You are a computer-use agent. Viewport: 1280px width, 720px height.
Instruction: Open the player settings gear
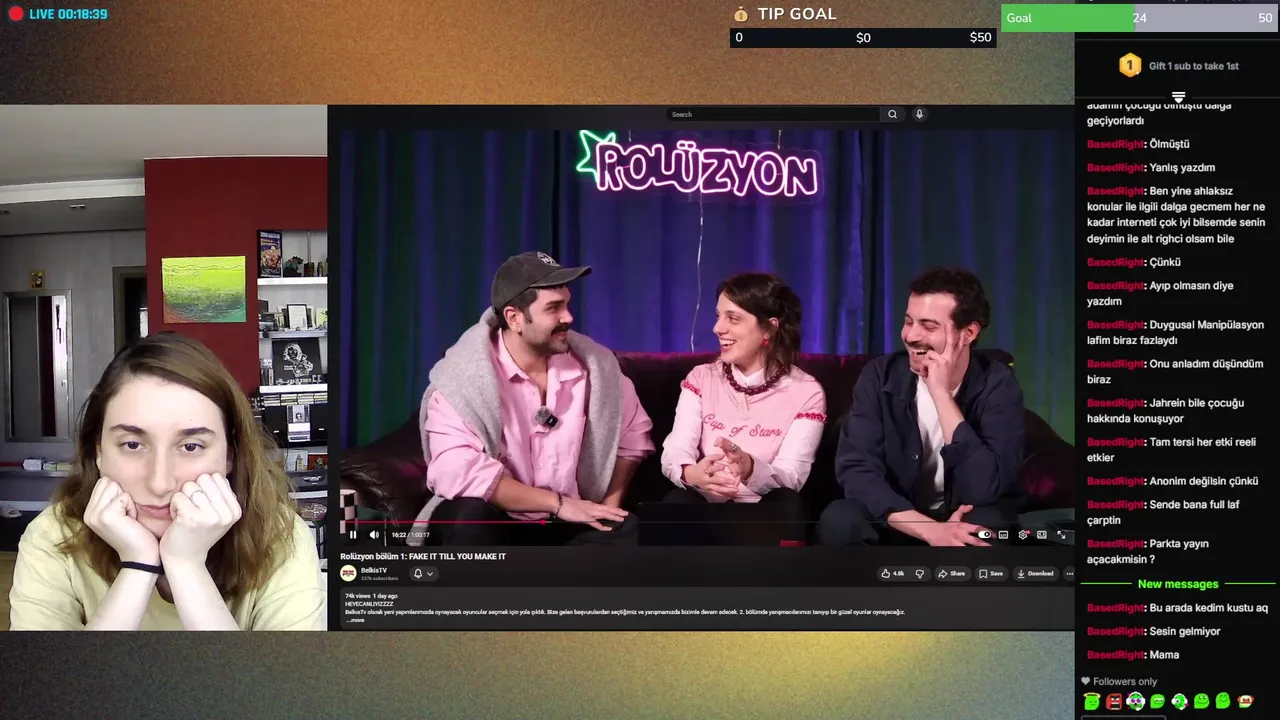click(1023, 535)
